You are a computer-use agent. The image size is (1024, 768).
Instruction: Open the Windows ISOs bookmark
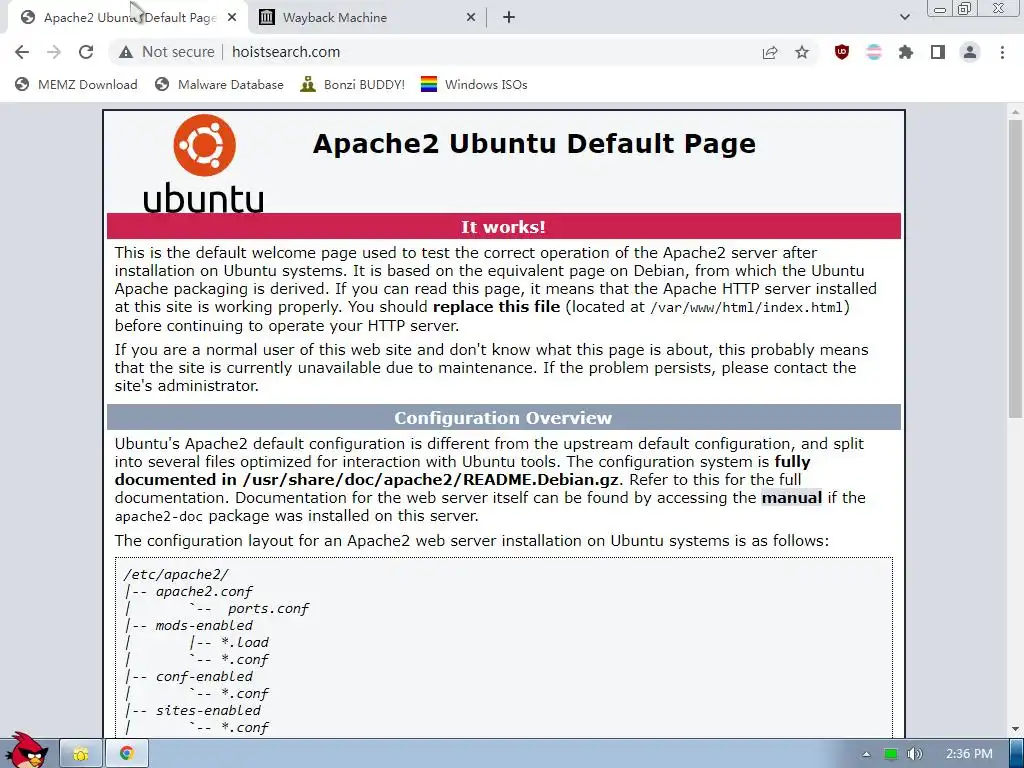(x=474, y=84)
